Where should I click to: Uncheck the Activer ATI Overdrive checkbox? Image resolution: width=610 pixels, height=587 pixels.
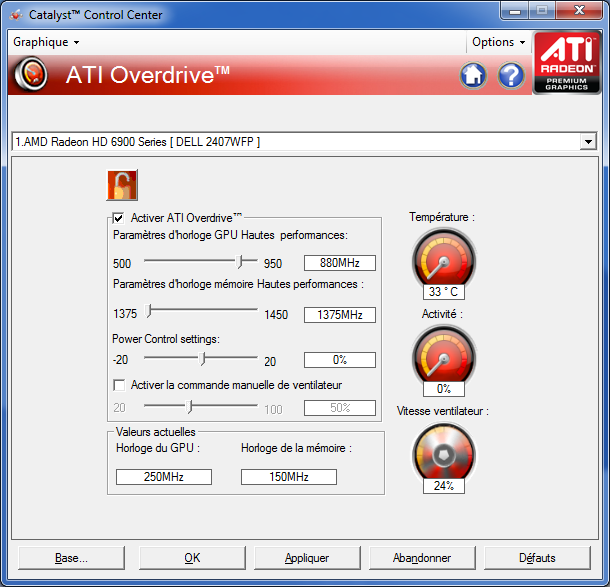tap(119, 218)
